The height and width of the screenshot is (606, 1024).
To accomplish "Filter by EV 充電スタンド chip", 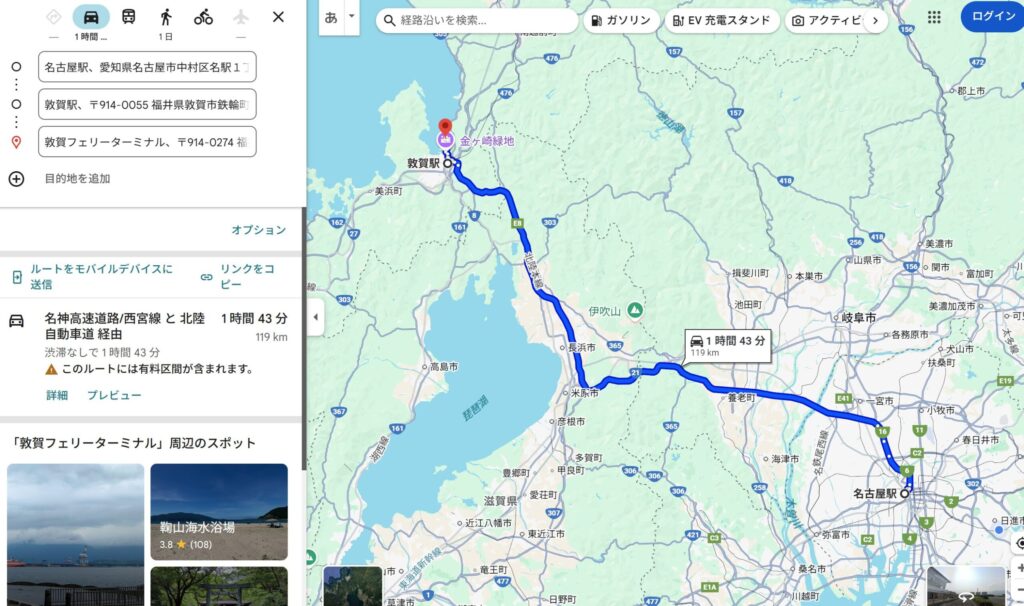I will [722, 20].
